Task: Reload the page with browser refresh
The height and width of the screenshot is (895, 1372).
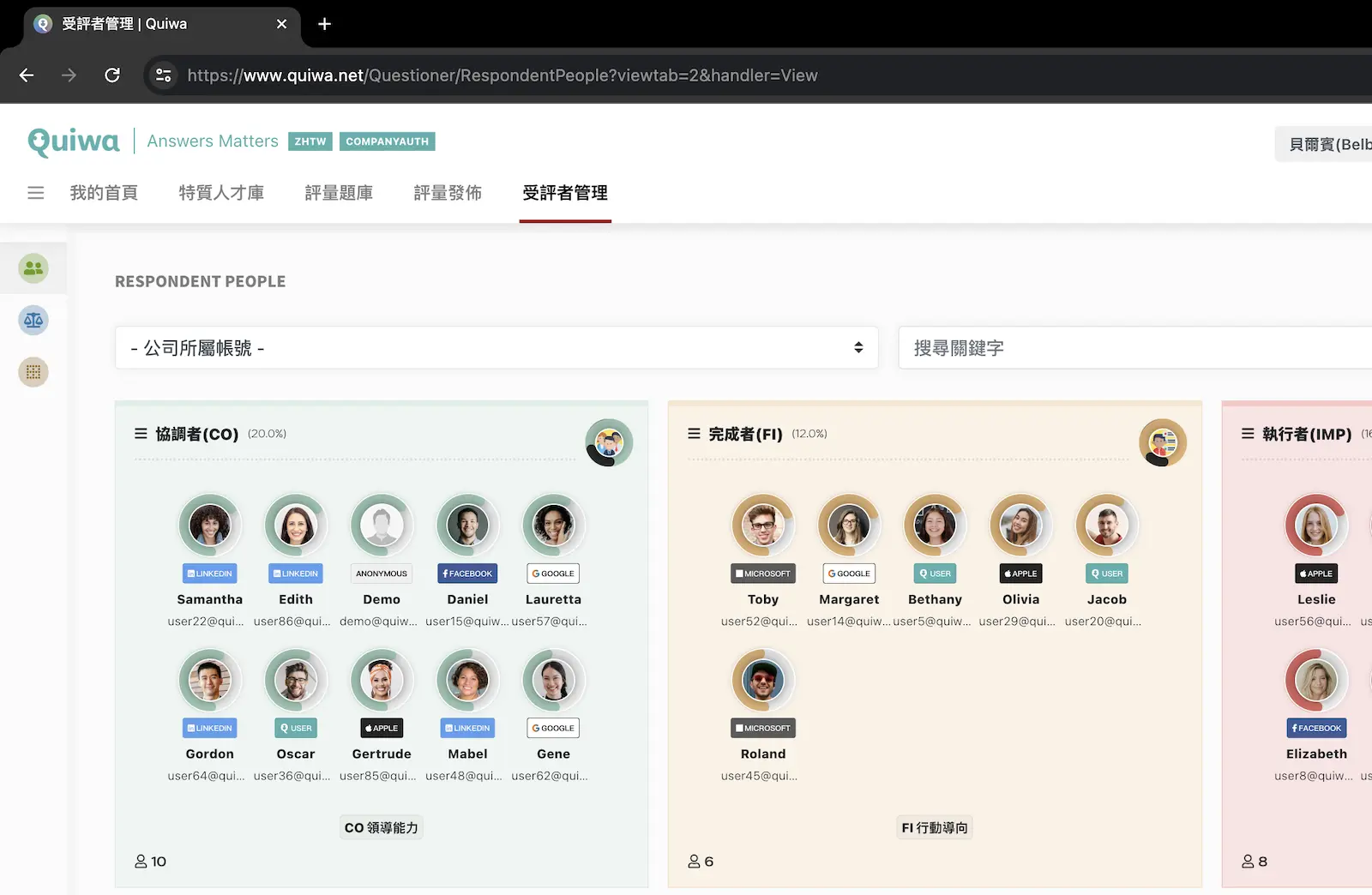Action: pyautogui.click(x=112, y=75)
